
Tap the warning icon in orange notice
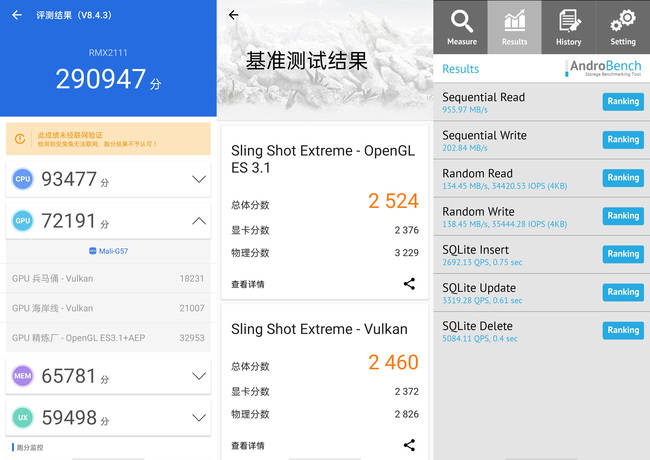click(20, 139)
